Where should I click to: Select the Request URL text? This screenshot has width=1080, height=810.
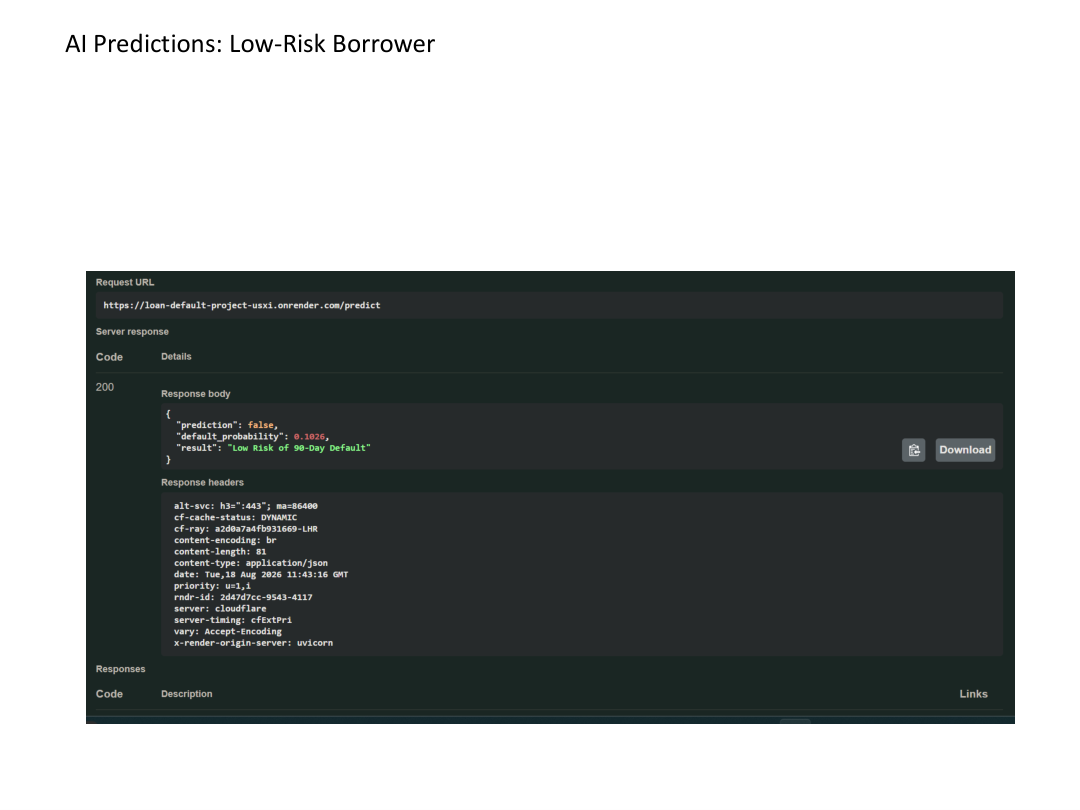click(242, 305)
